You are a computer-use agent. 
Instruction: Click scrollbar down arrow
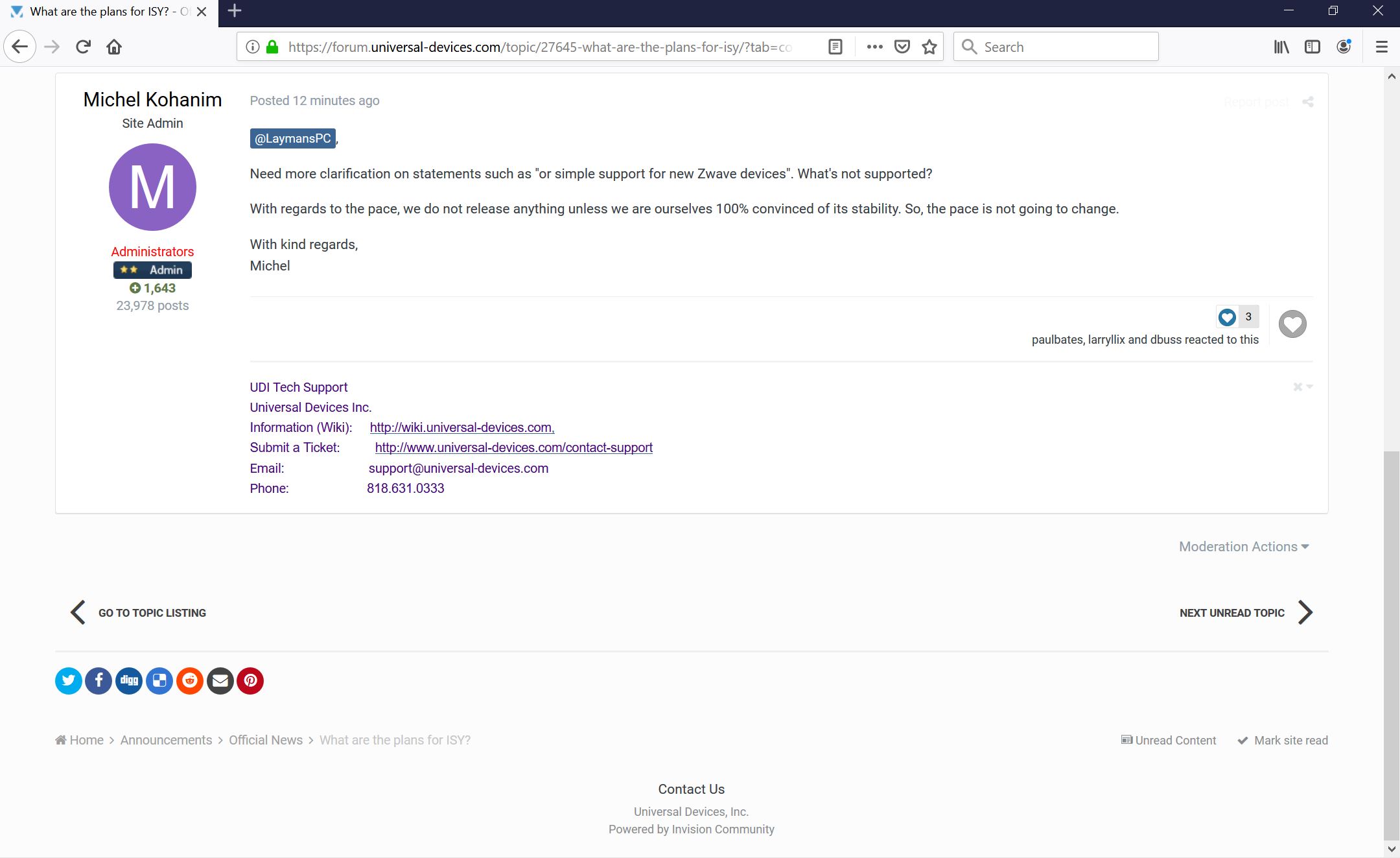1392,848
